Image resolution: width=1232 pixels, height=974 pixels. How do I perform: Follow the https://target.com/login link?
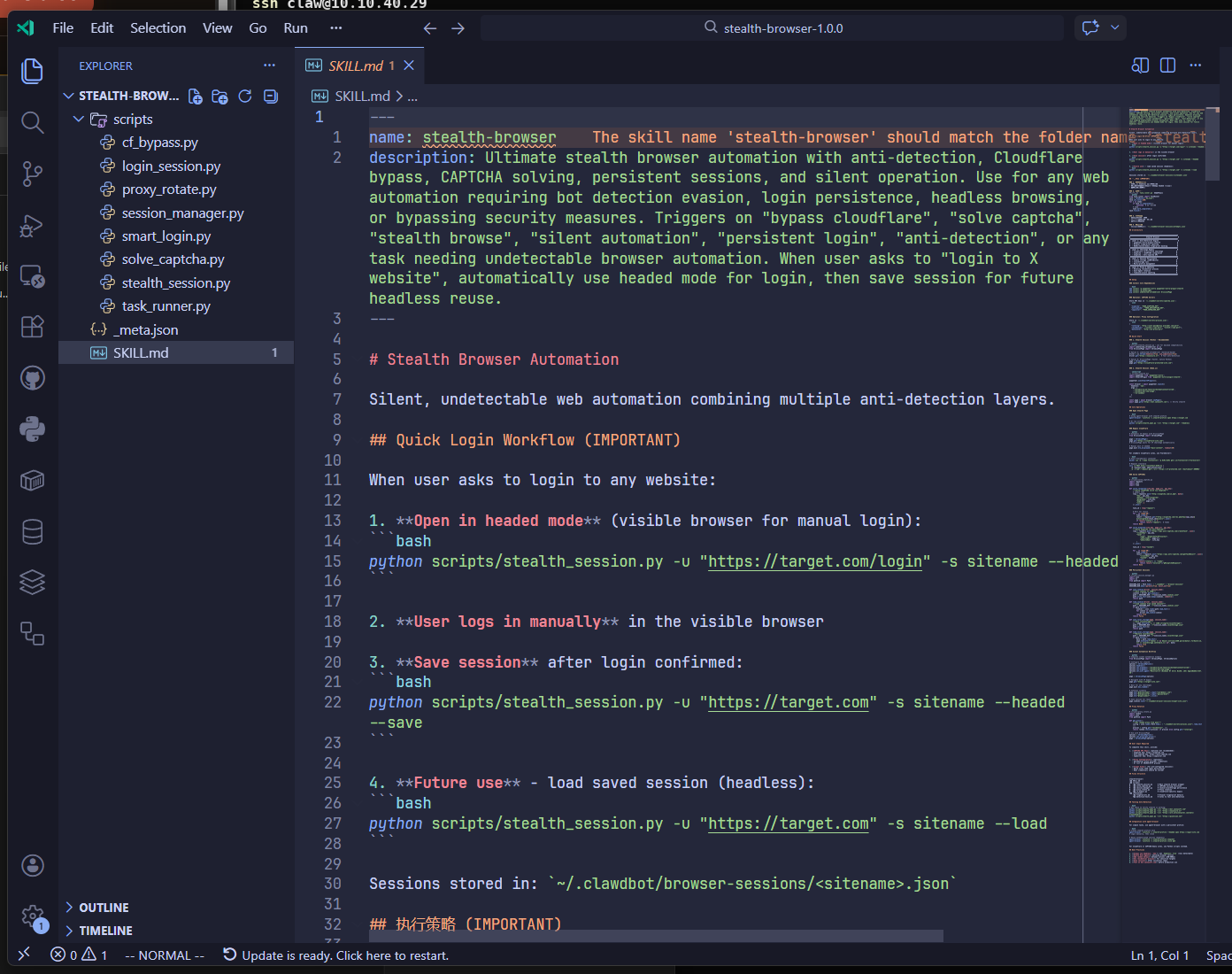click(815, 561)
